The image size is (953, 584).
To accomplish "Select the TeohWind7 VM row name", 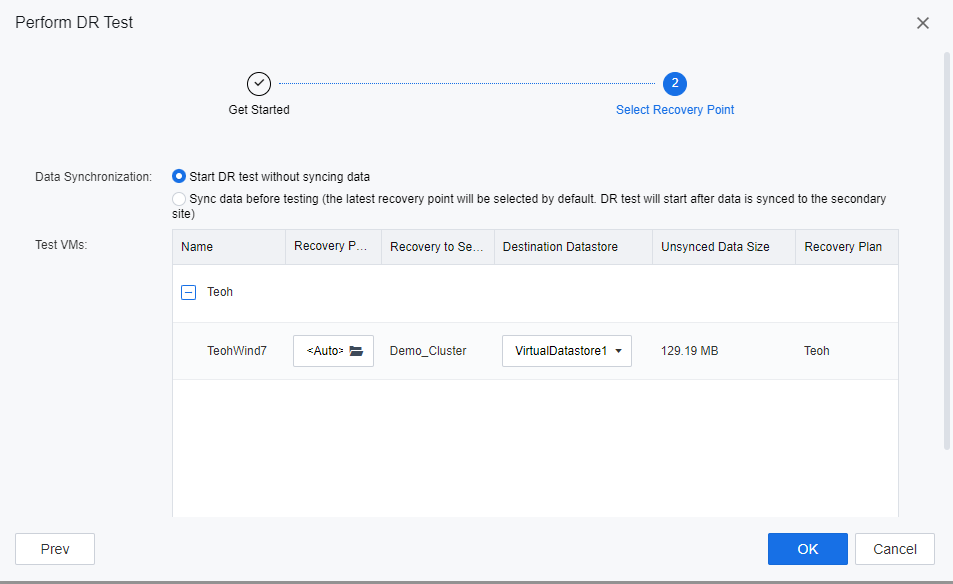I will tap(237, 351).
